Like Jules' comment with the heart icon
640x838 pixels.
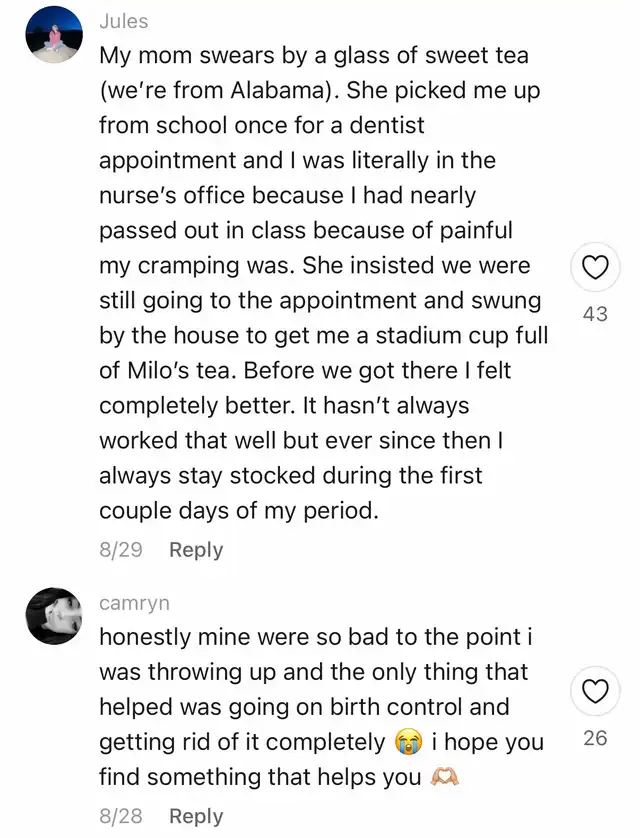tap(595, 268)
